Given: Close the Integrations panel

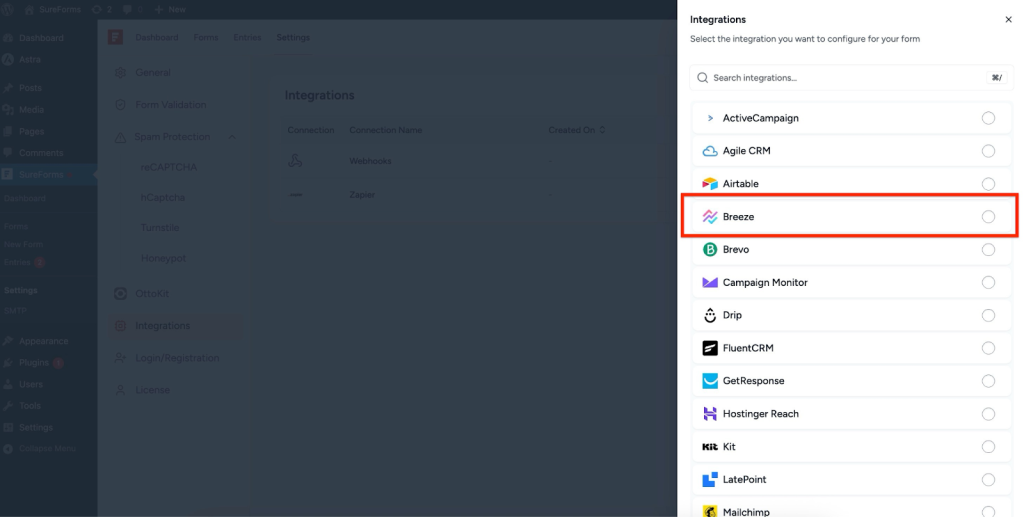Looking at the screenshot, I should 1008,20.
